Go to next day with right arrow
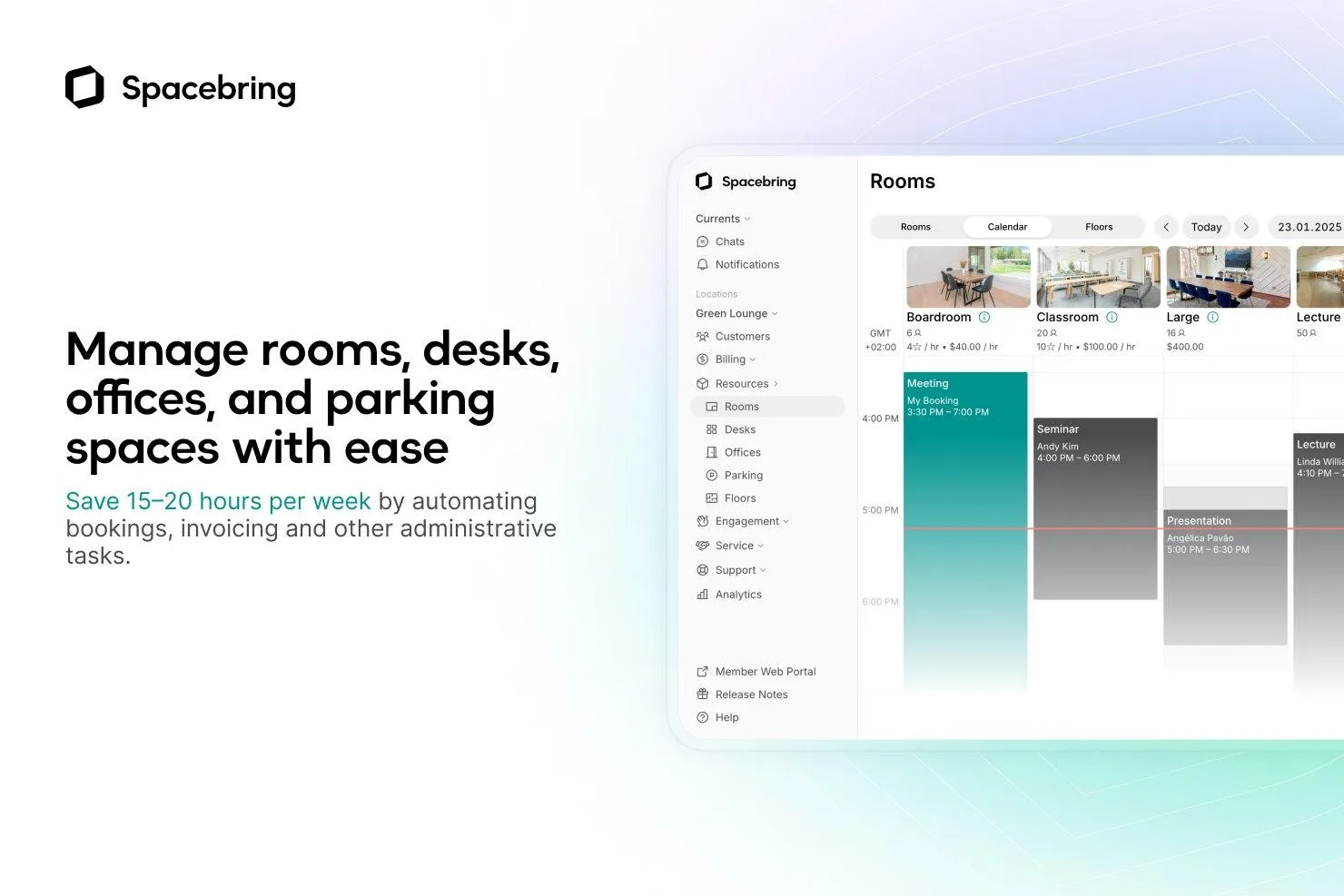This screenshot has width=1344, height=896. 1246,227
